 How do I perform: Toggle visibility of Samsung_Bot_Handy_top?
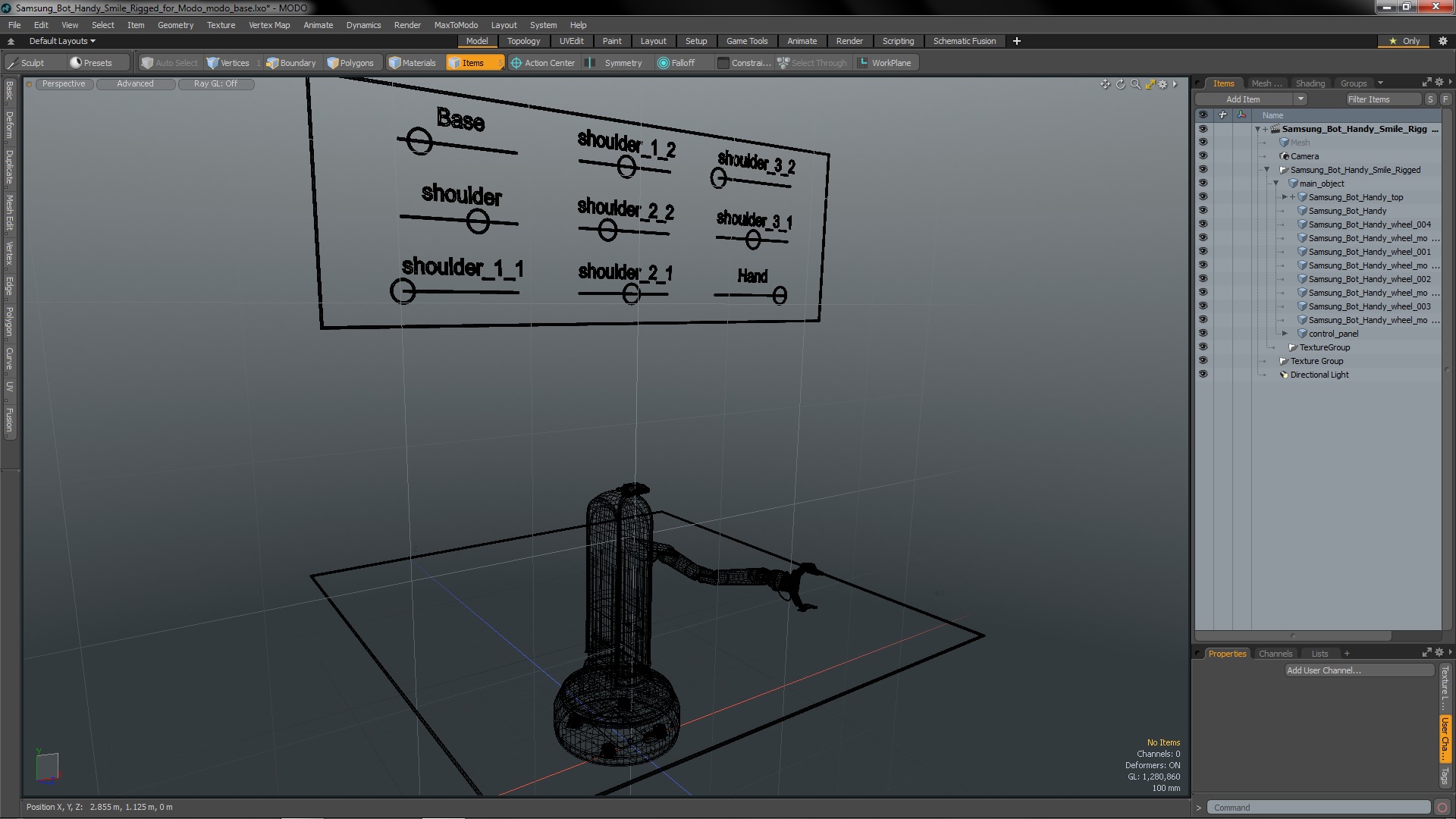tap(1203, 197)
